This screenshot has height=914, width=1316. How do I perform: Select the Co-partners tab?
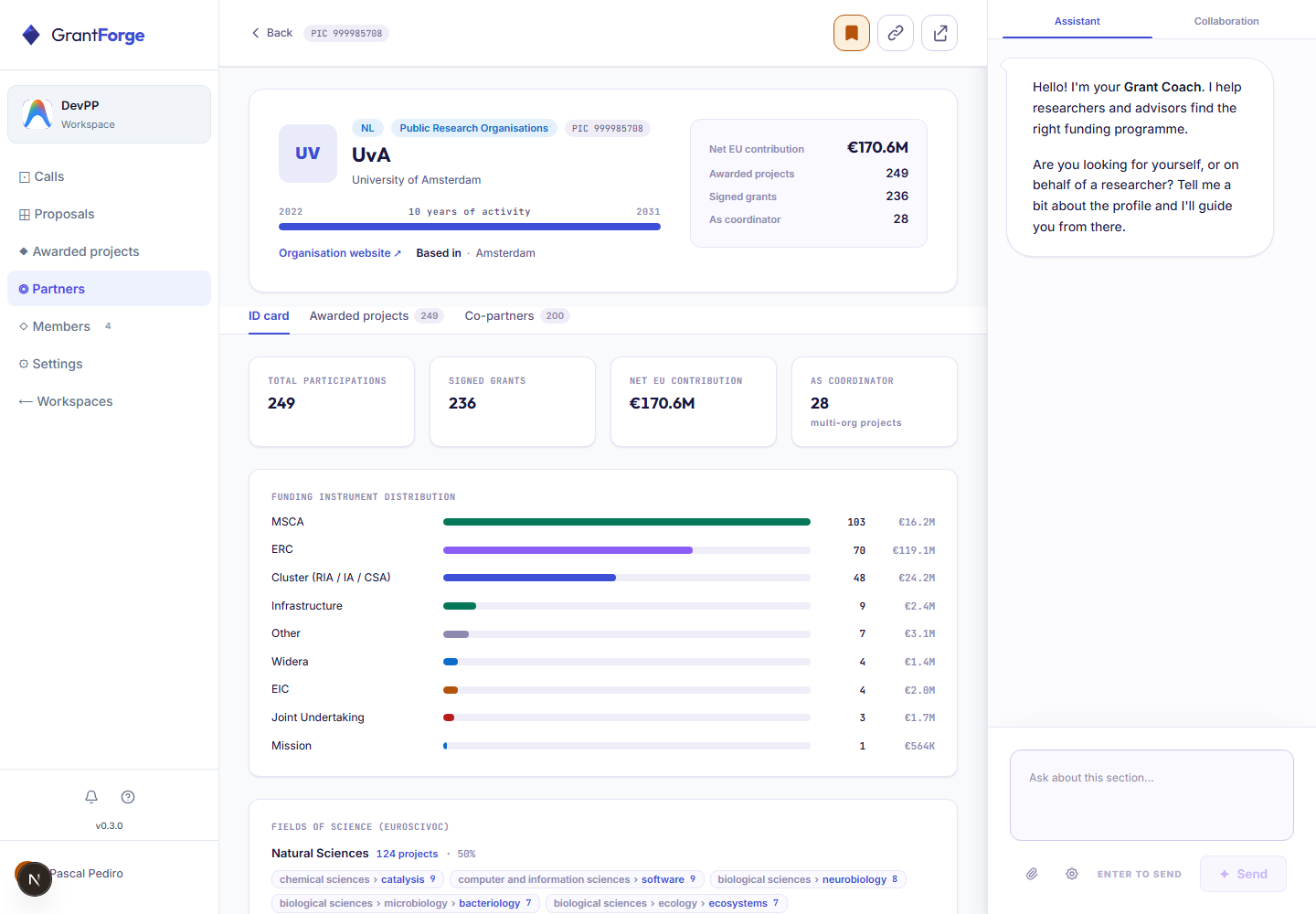tap(516, 316)
